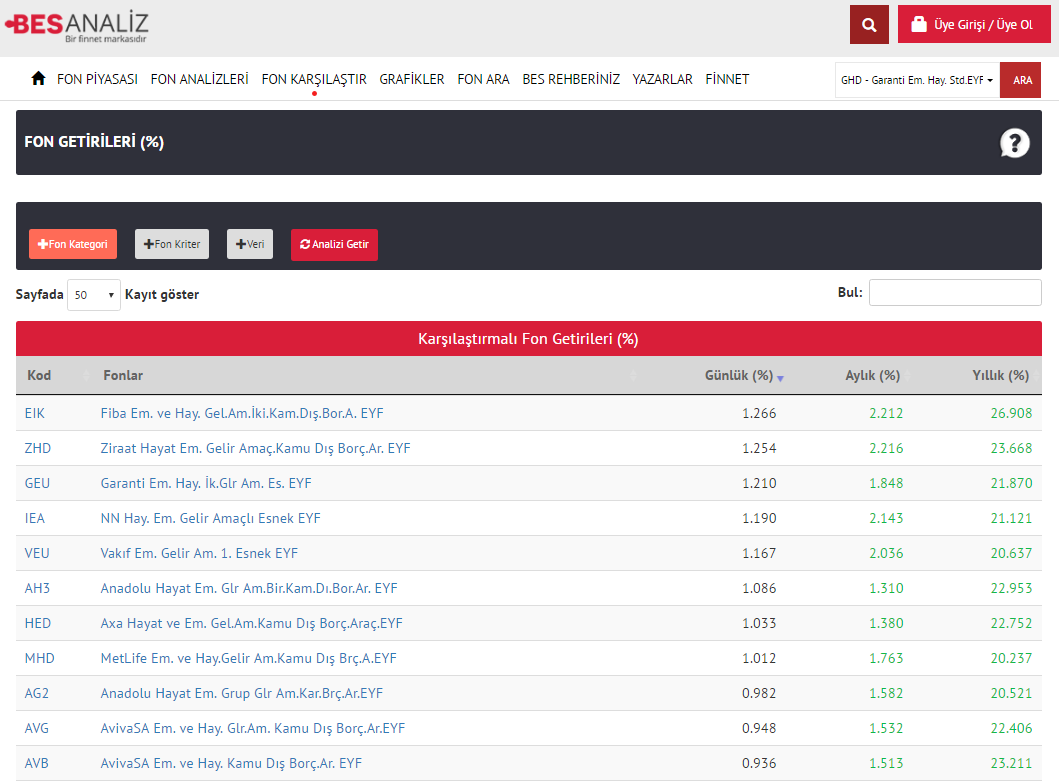
Task: Open Axa Hayat ve Em. fund link
Action: tap(251, 624)
